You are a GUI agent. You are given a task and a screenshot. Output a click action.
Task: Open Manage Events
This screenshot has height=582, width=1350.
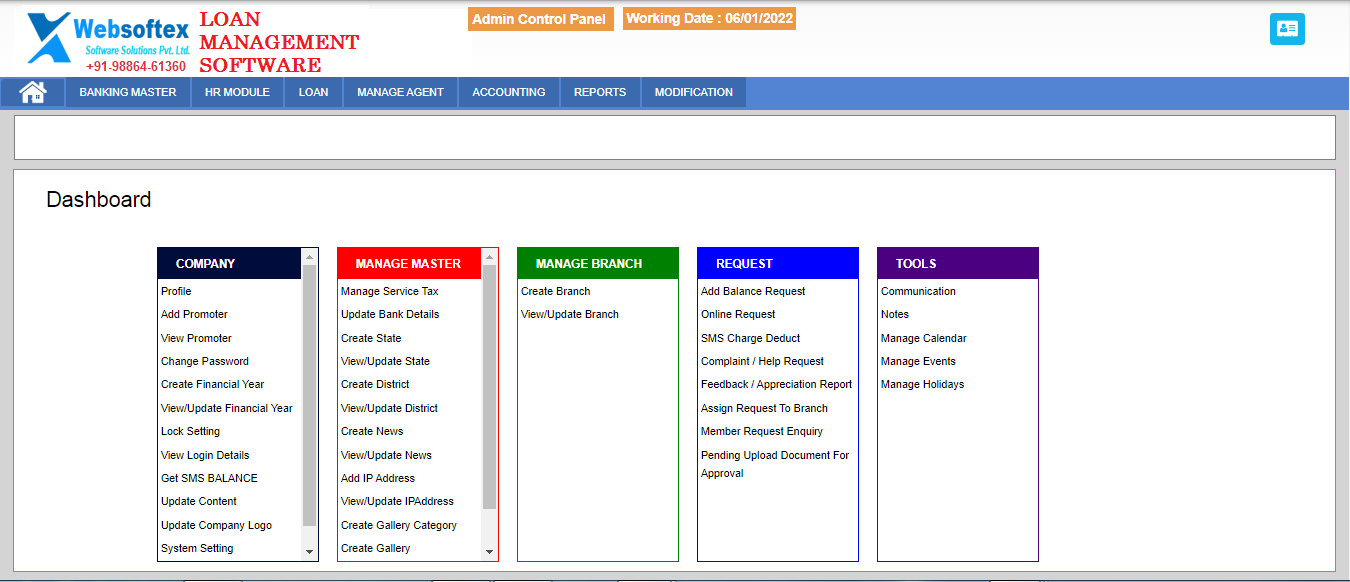coord(918,361)
